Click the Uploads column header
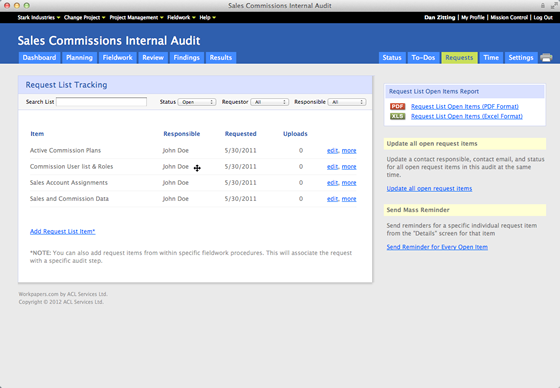560x388 pixels. tap(295, 134)
